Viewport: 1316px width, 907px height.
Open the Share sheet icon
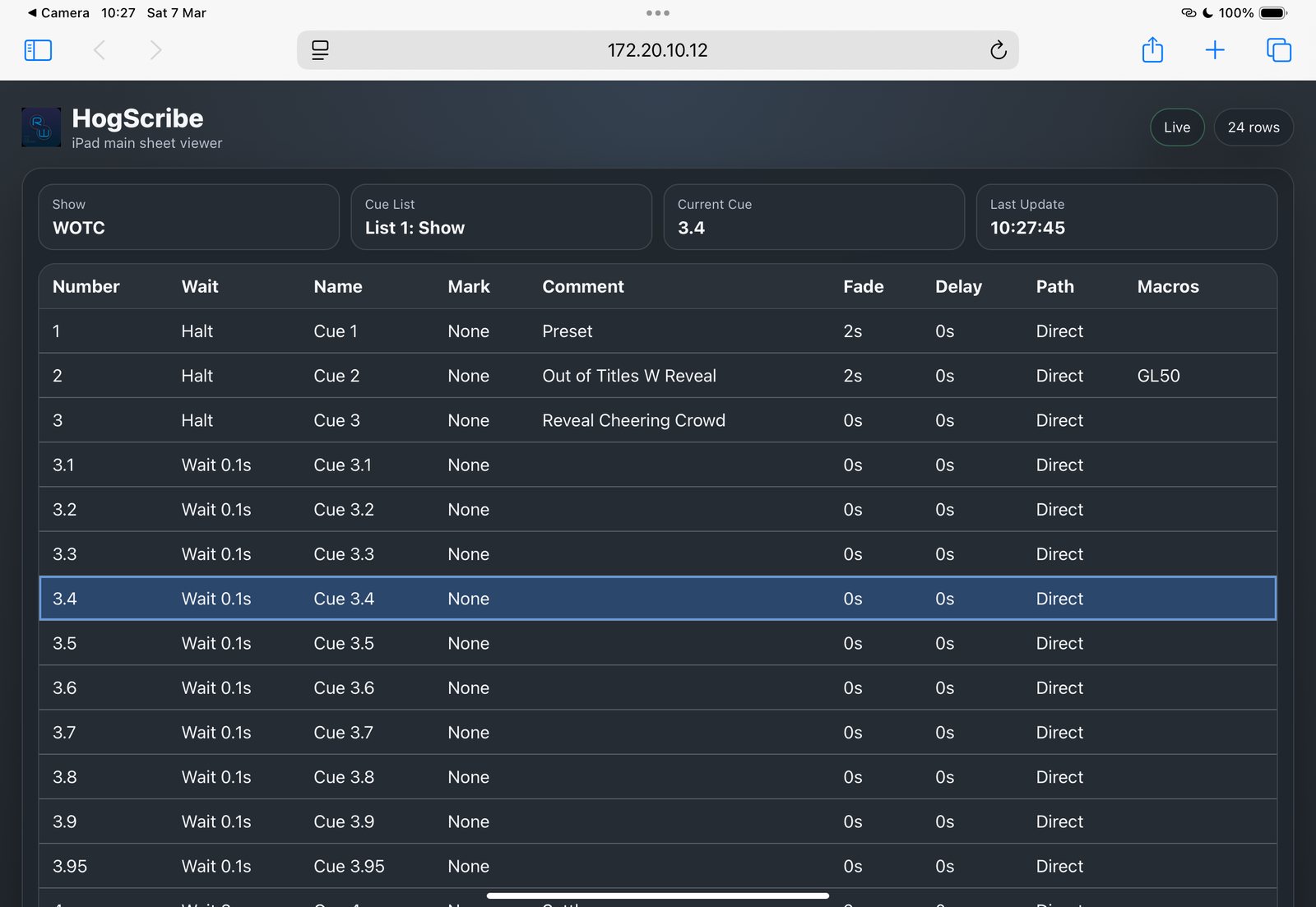[x=1152, y=49]
